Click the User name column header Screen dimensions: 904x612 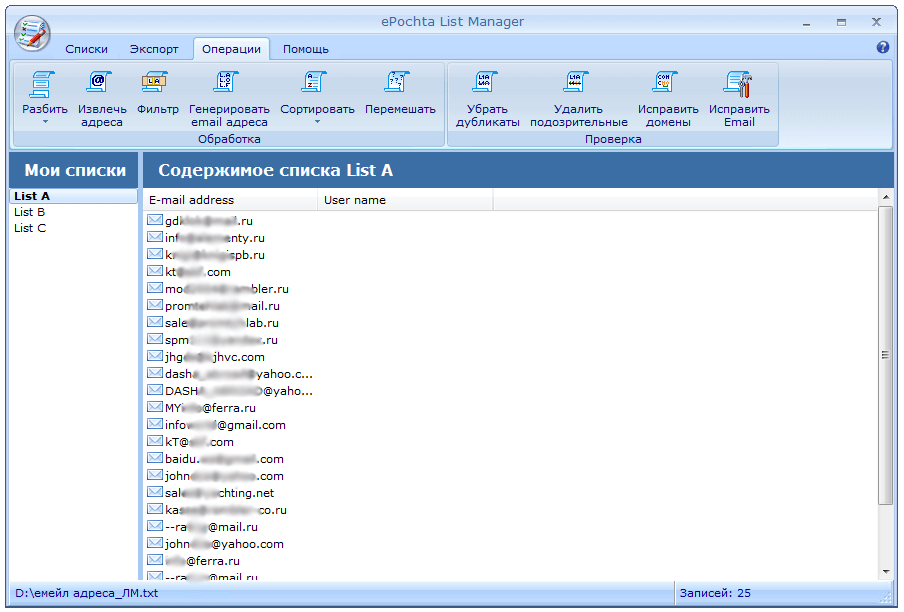point(405,200)
